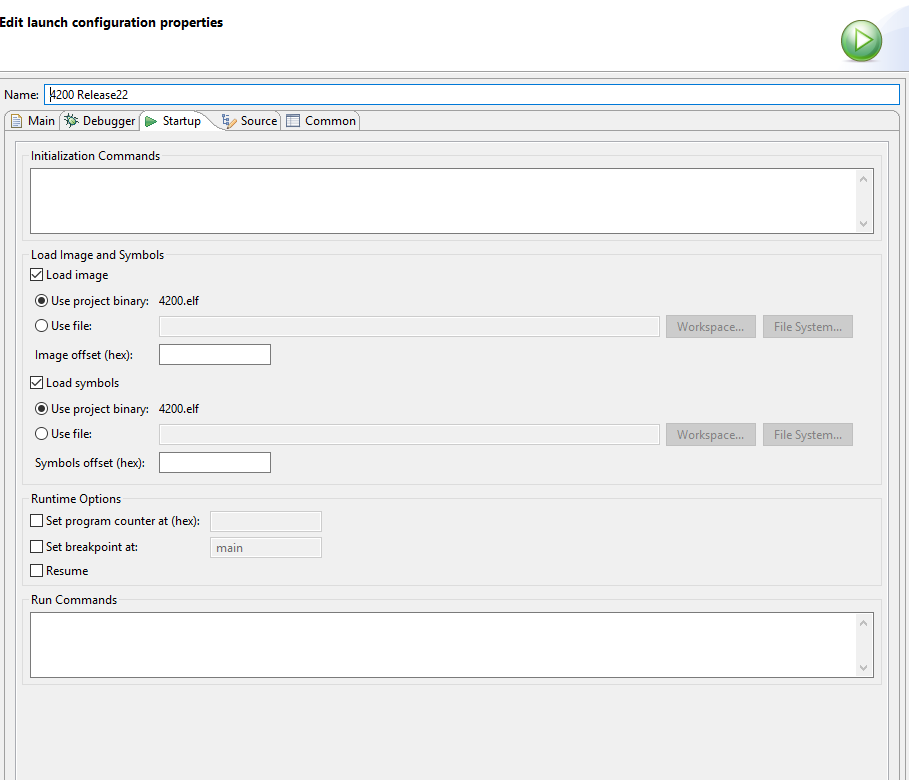Open the Main tab
The width and height of the screenshot is (909, 780).
(x=32, y=121)
